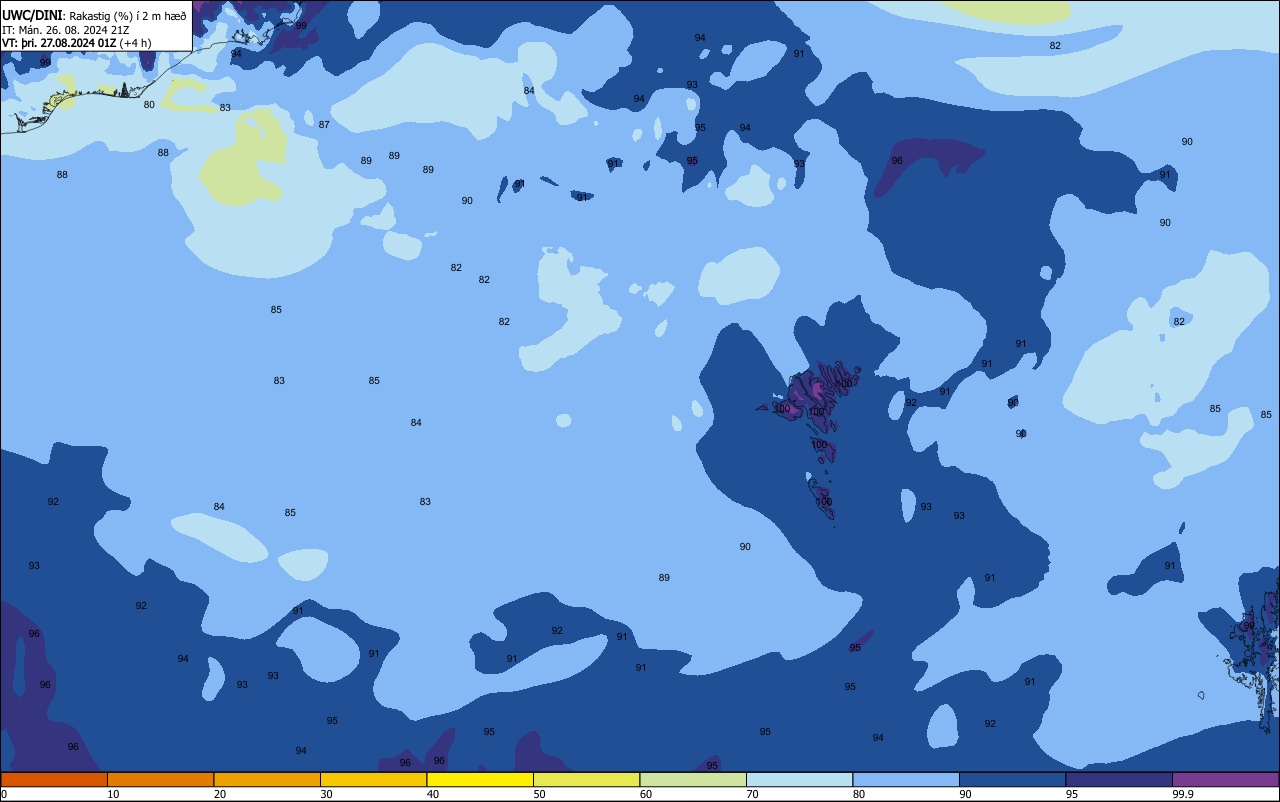The image size is (1280, 802).
Task: Click the 70–80 pale blue legend swatch
Action: (x=799, y=779)
